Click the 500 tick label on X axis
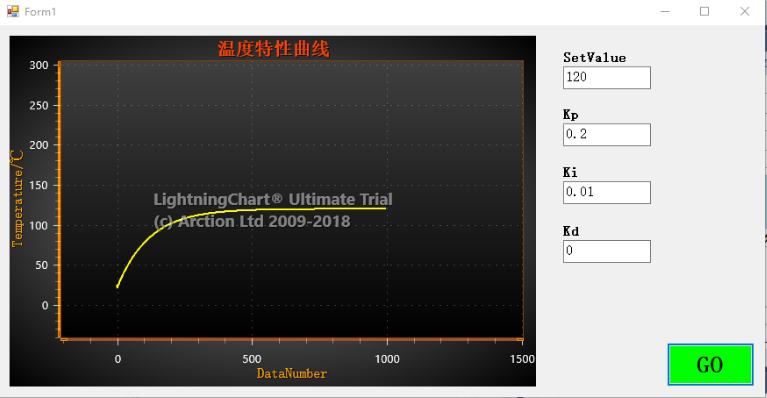This screenshot has height=398, width=767. tap(252, 359)
